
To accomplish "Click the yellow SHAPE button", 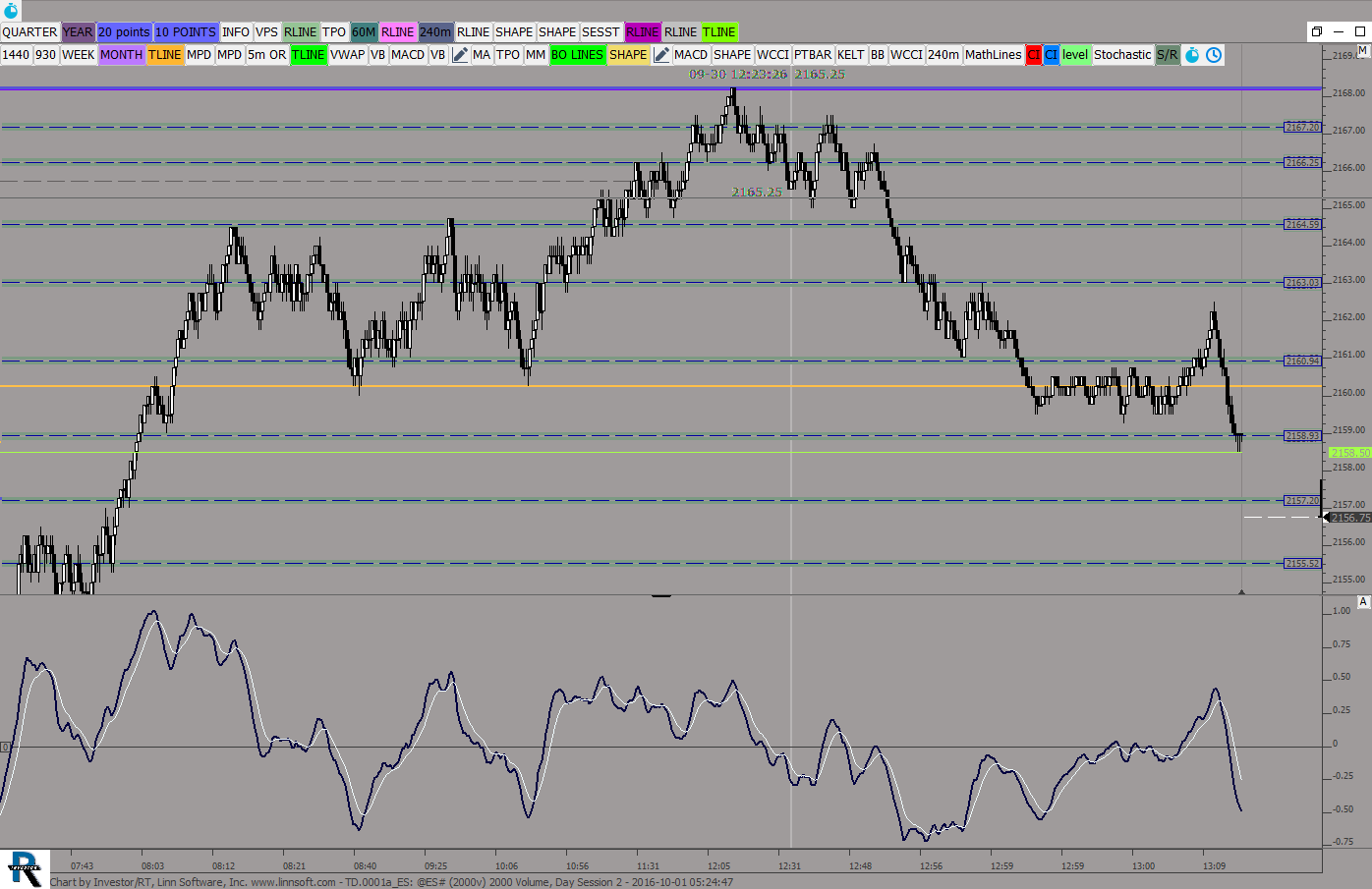I will (x=628, y=55).
